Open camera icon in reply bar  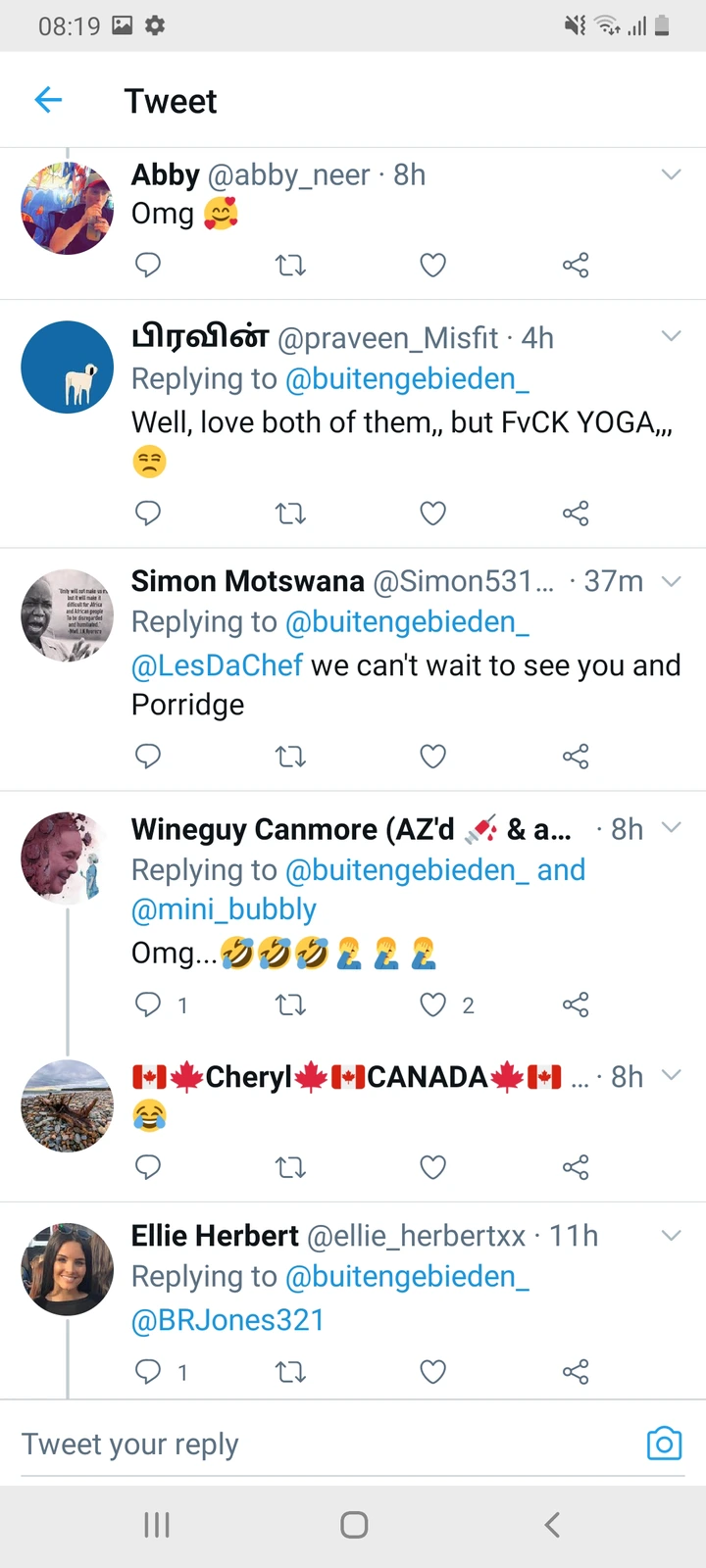tap(664, 1444)
